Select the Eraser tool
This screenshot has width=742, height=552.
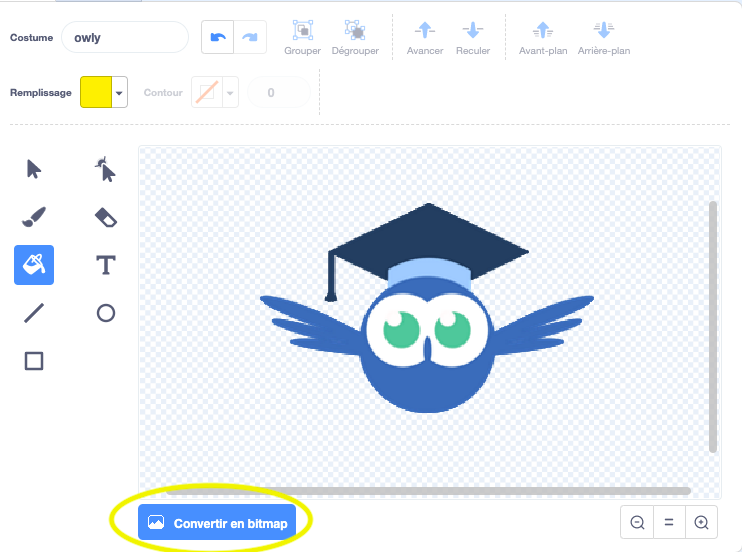point(106,217)
